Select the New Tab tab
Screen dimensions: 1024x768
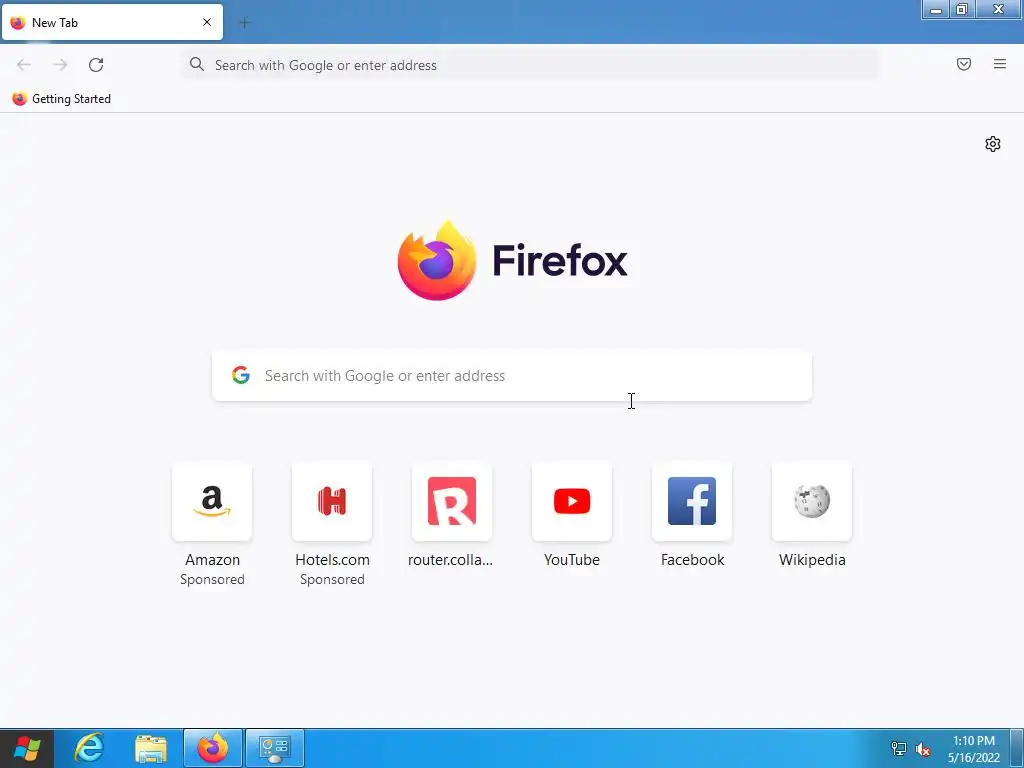tap(112, 22)
